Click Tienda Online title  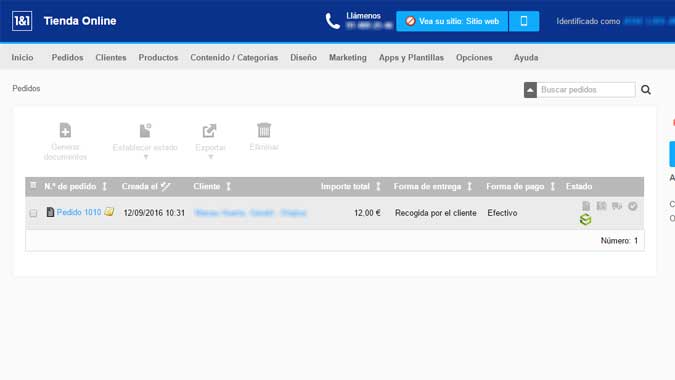click(80, 21)
